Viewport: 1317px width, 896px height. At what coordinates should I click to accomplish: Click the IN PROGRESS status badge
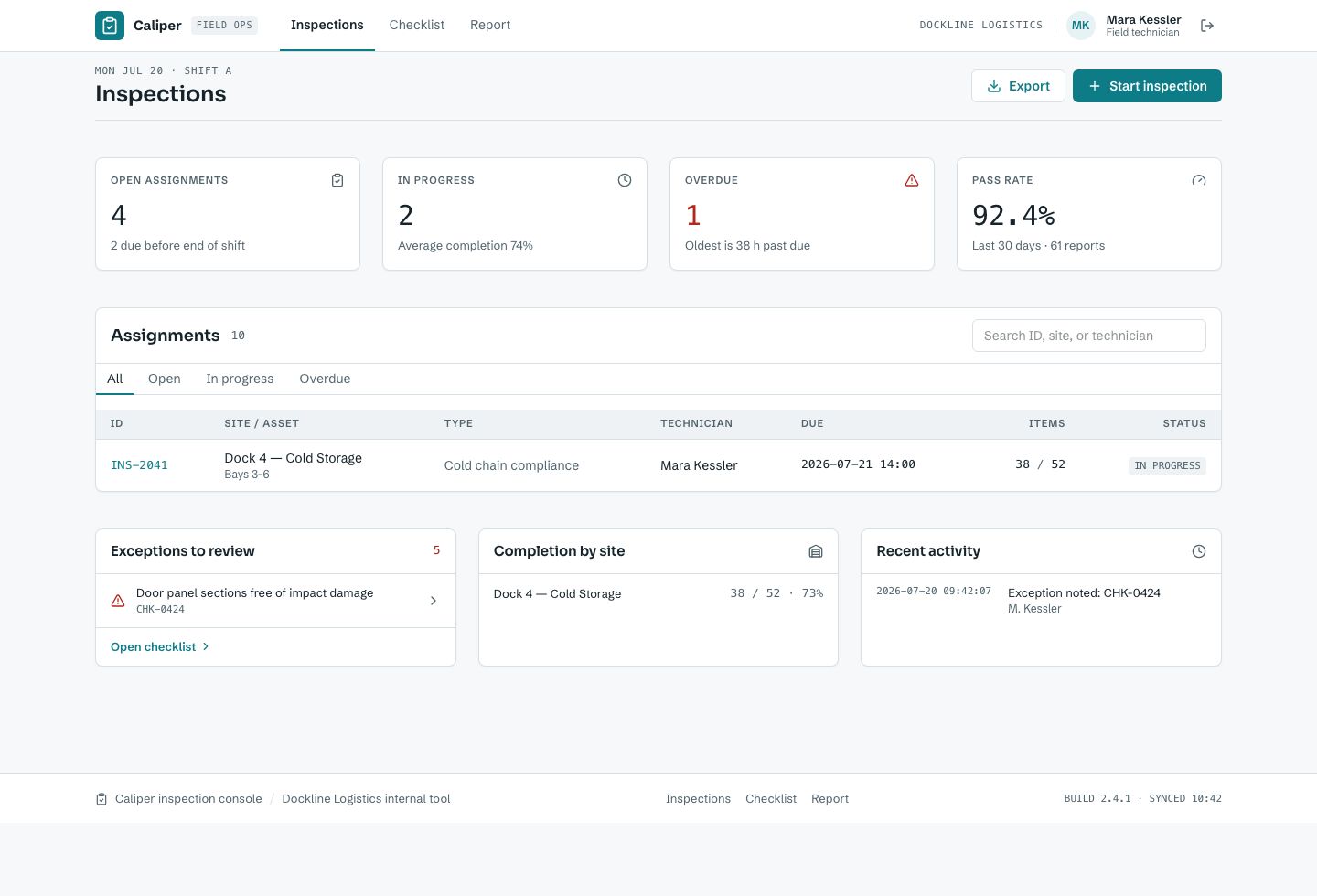click(1167, 465)
